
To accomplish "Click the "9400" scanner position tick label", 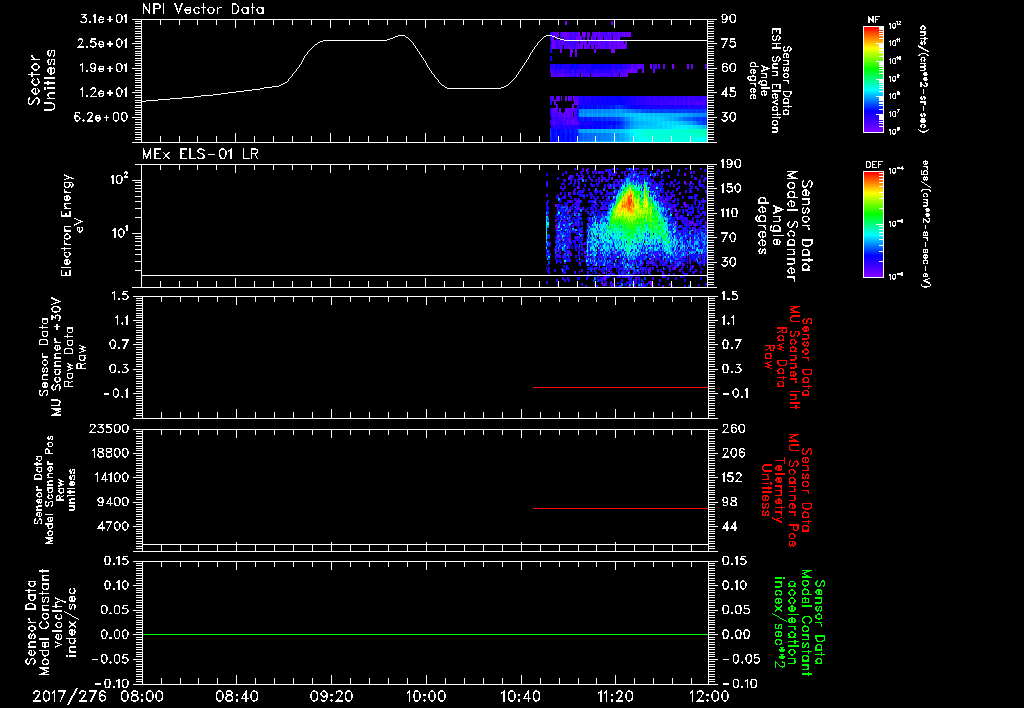I will [x=112, y=502].
